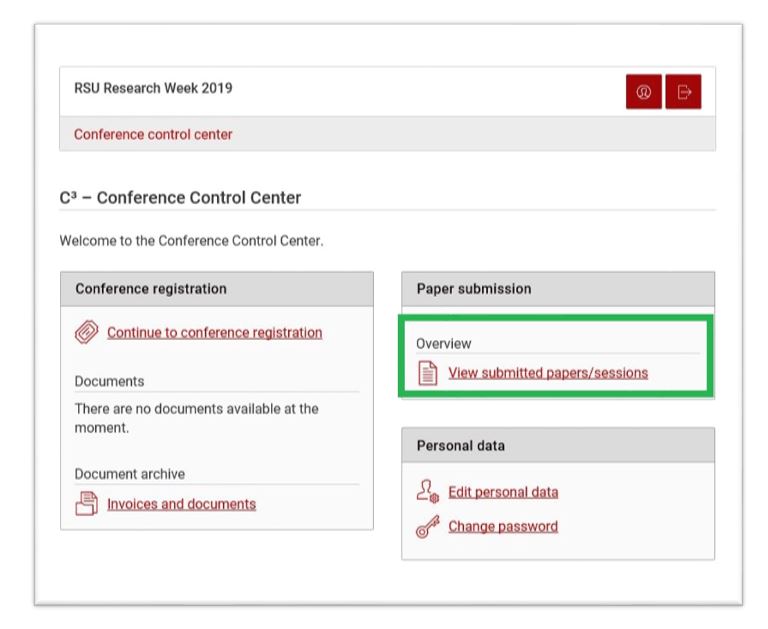Screen dimensions: 768x629
Task: Click the RSU Research Week 2019 title
Action: [x=153, y=88]
